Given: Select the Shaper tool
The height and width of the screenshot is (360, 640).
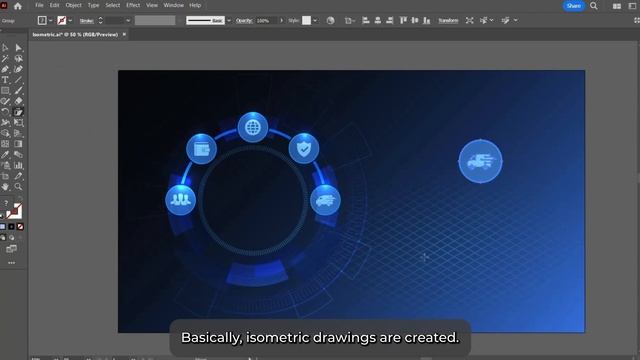Looking at the screenshot, I should click(5, 101).
